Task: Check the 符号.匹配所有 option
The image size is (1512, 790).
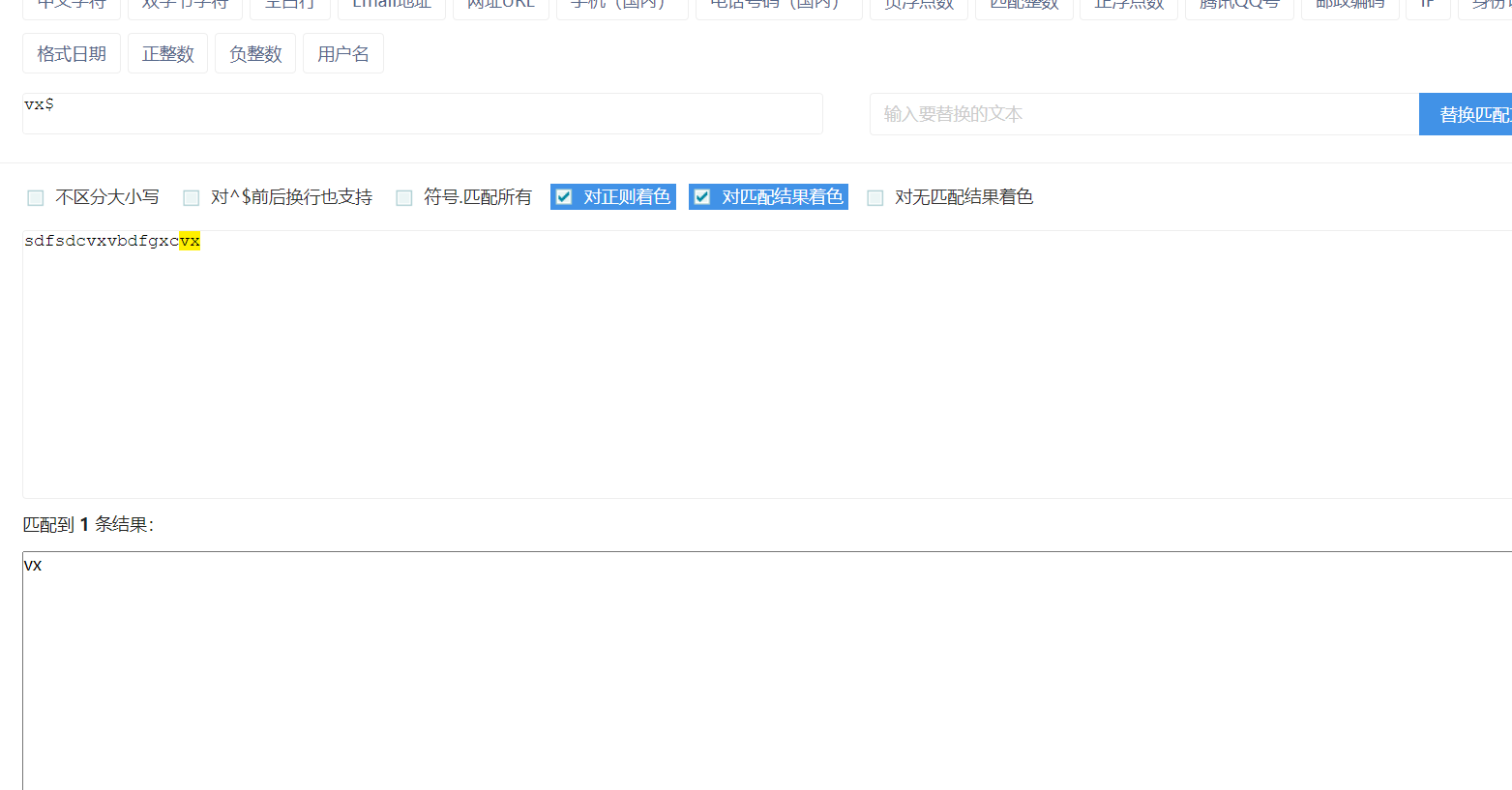Action: click(404, 197)
